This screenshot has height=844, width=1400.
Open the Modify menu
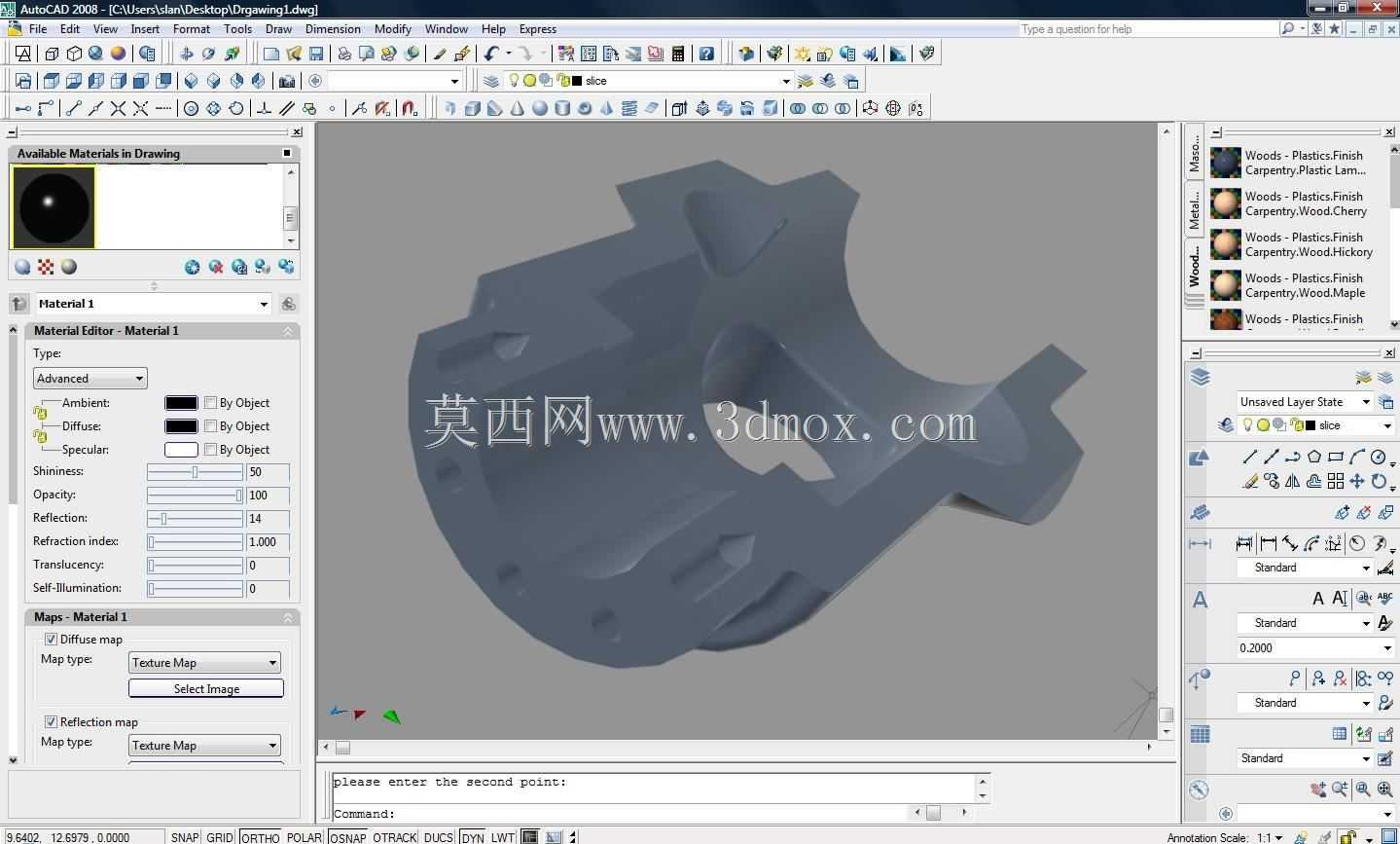[393, 29]
